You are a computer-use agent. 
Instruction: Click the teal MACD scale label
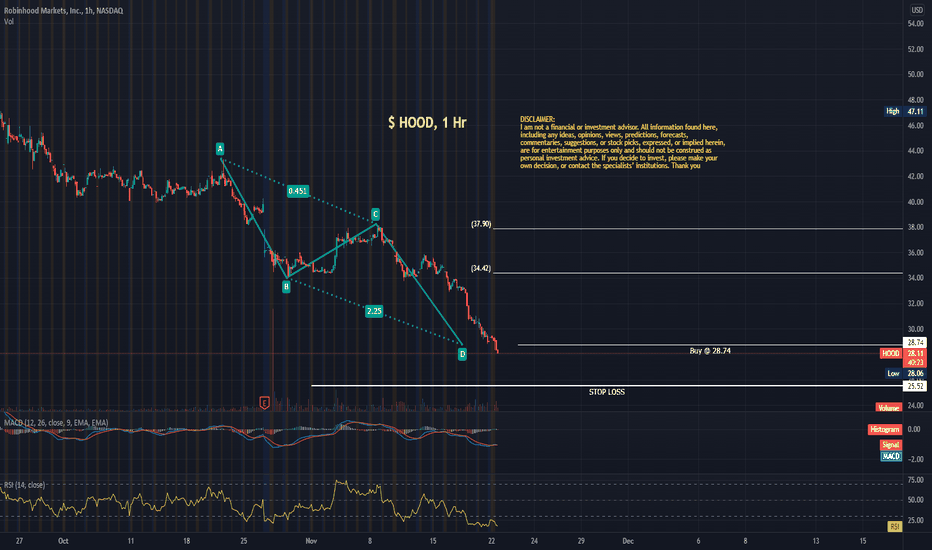click(890, 457)
